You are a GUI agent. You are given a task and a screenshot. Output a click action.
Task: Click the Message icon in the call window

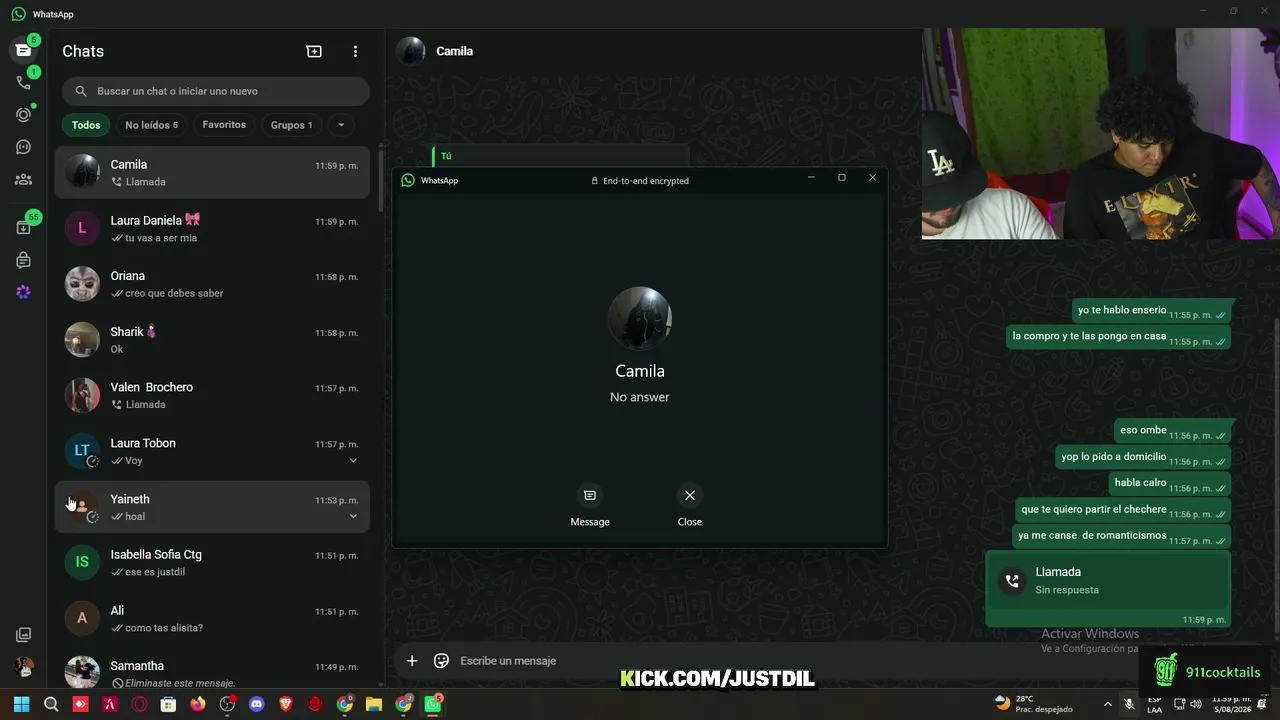[x=590, y=495]
